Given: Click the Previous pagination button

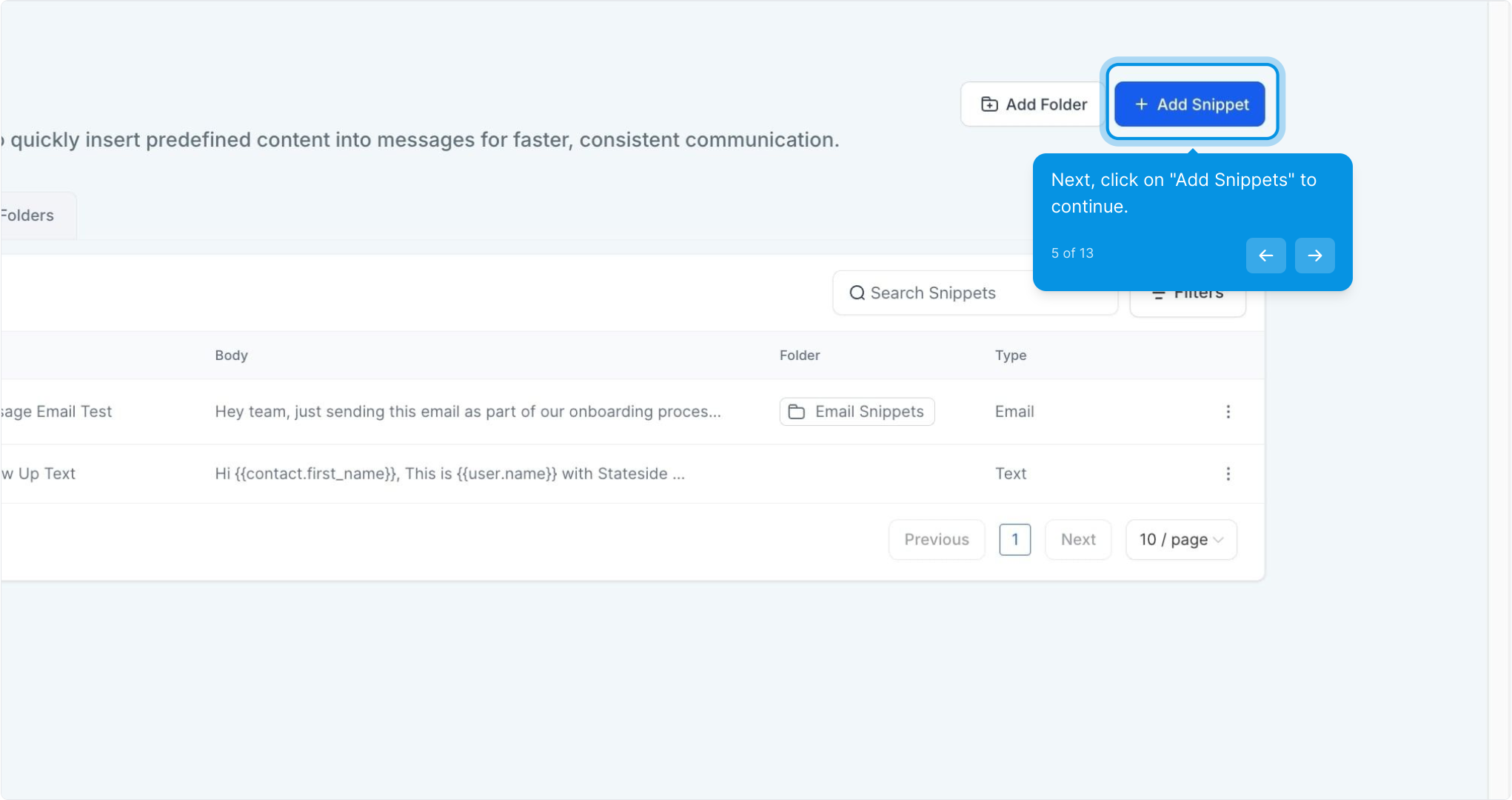Looking at the screenshot, I should click(936, 540).
